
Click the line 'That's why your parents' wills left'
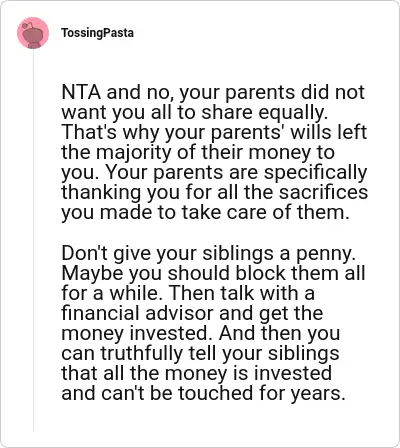click(x=214, y=132)
